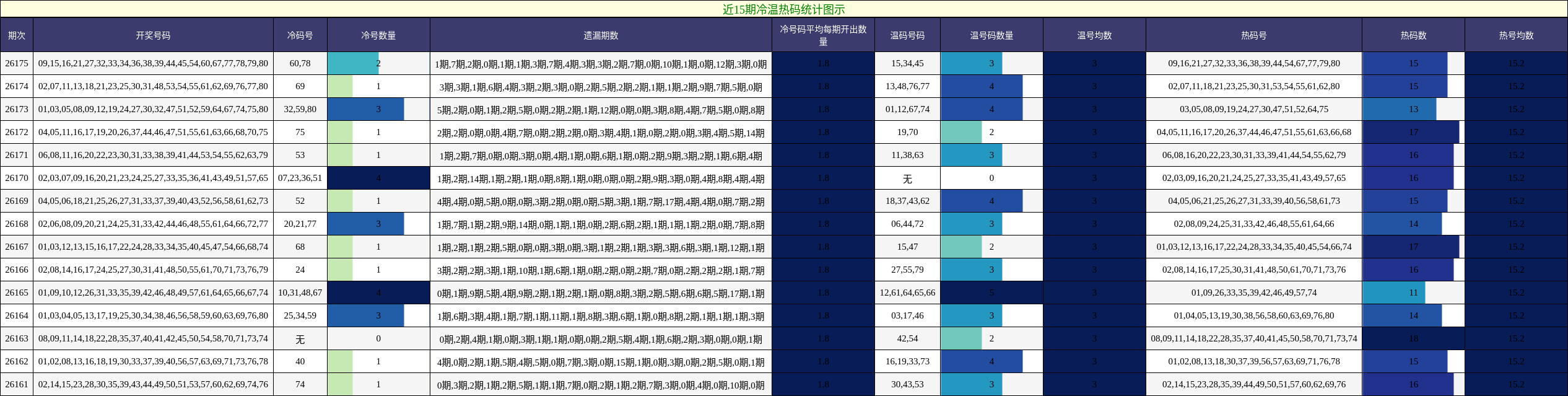Click the 热号均数 column header
This screenshot has height=396, width=1568.
1516,35
